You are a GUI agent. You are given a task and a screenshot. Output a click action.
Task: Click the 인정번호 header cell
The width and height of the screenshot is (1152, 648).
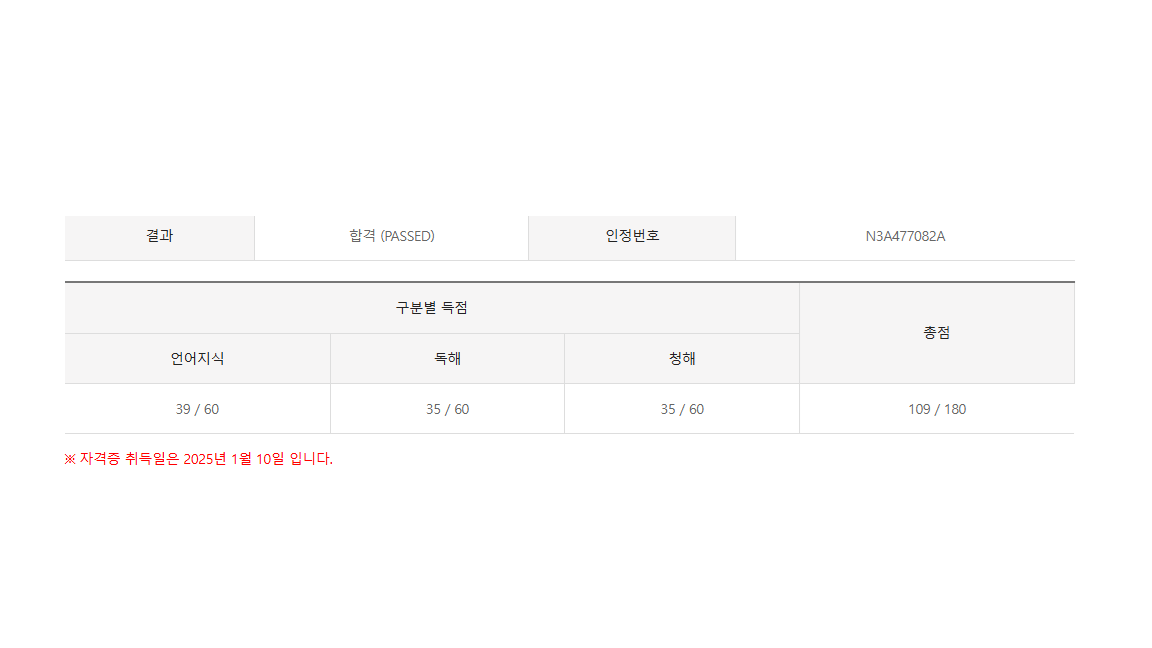(x=632, y=236)
